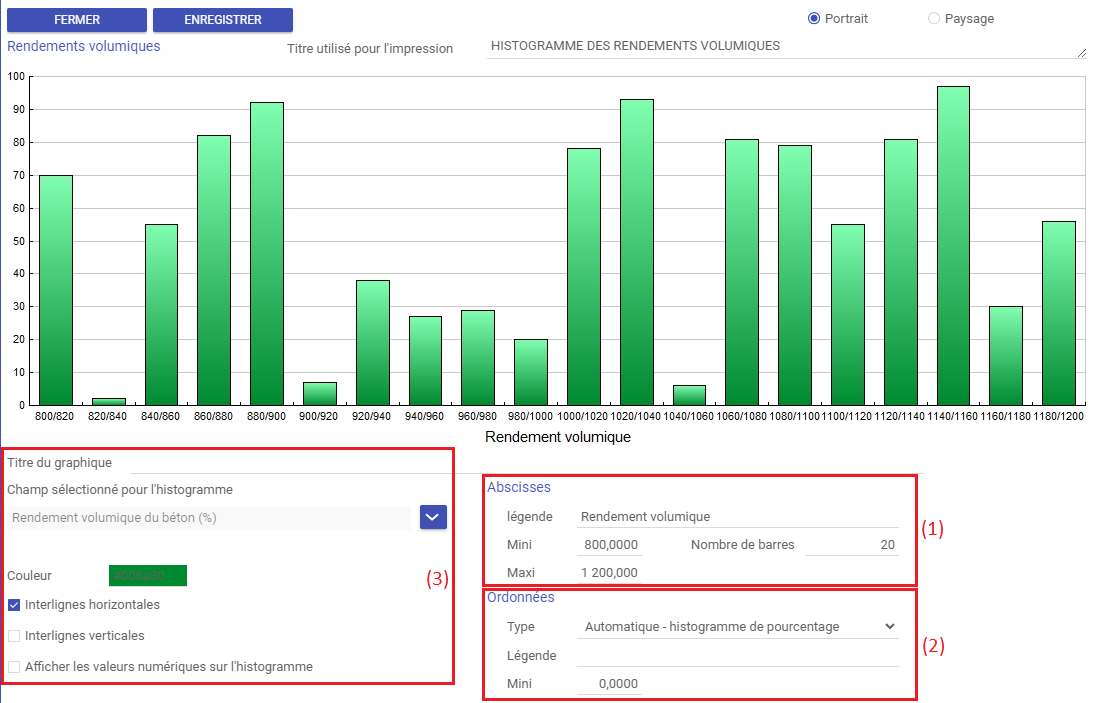Image resolution: width=1114 pixels, height=703 pixels.
Task: Click the Abscisses Mini field 800,0000
Action: coord(610,545)
